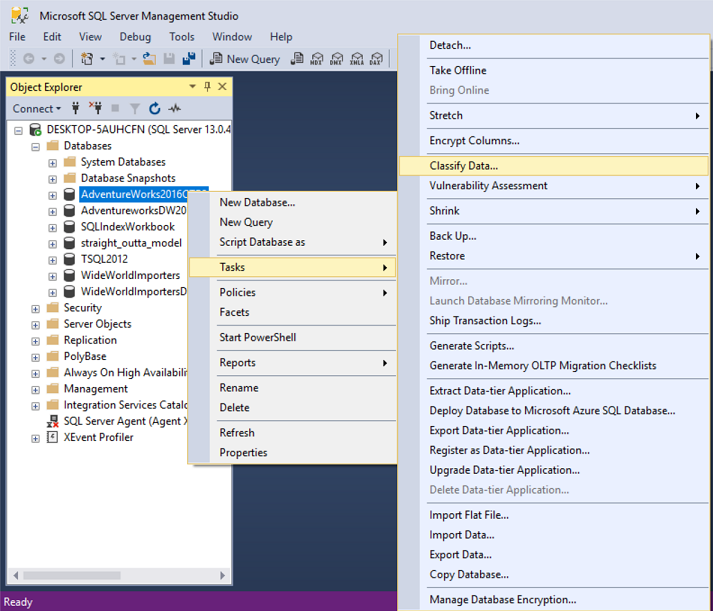This screenshot has width=713, height=611.
Task: Close the Object Explorer panel
Action: [222, 86]
